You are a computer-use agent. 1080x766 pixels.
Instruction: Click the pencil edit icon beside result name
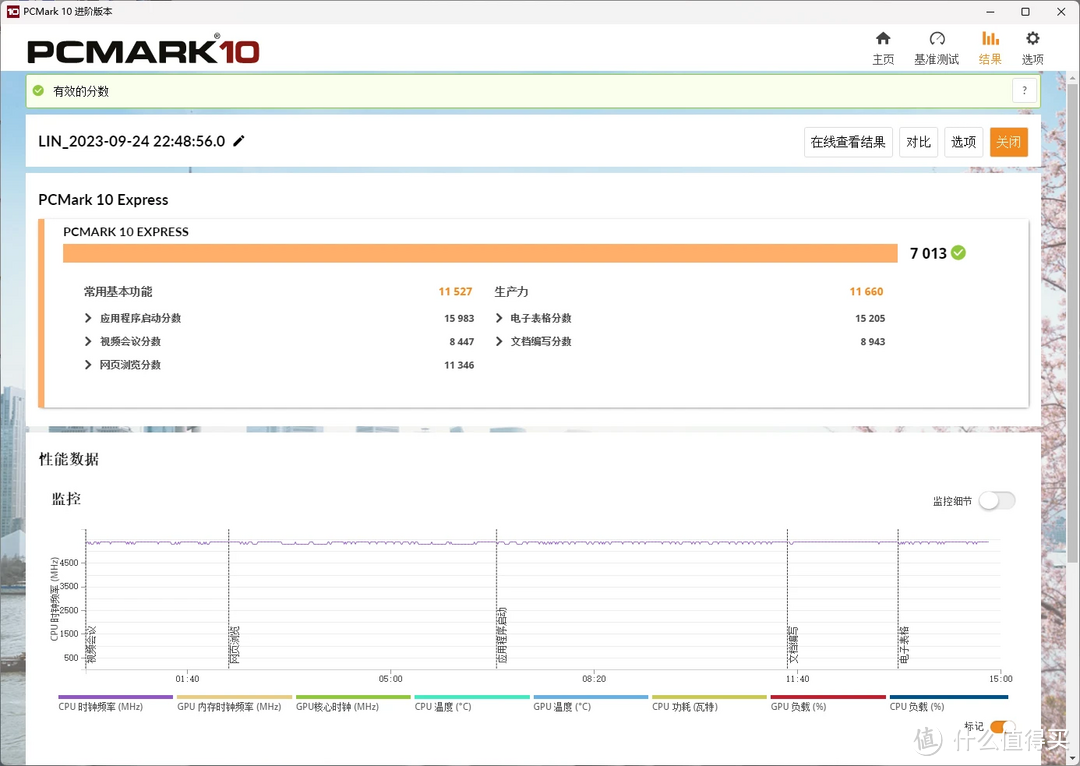pyautogui.click(x=239, y=141)
